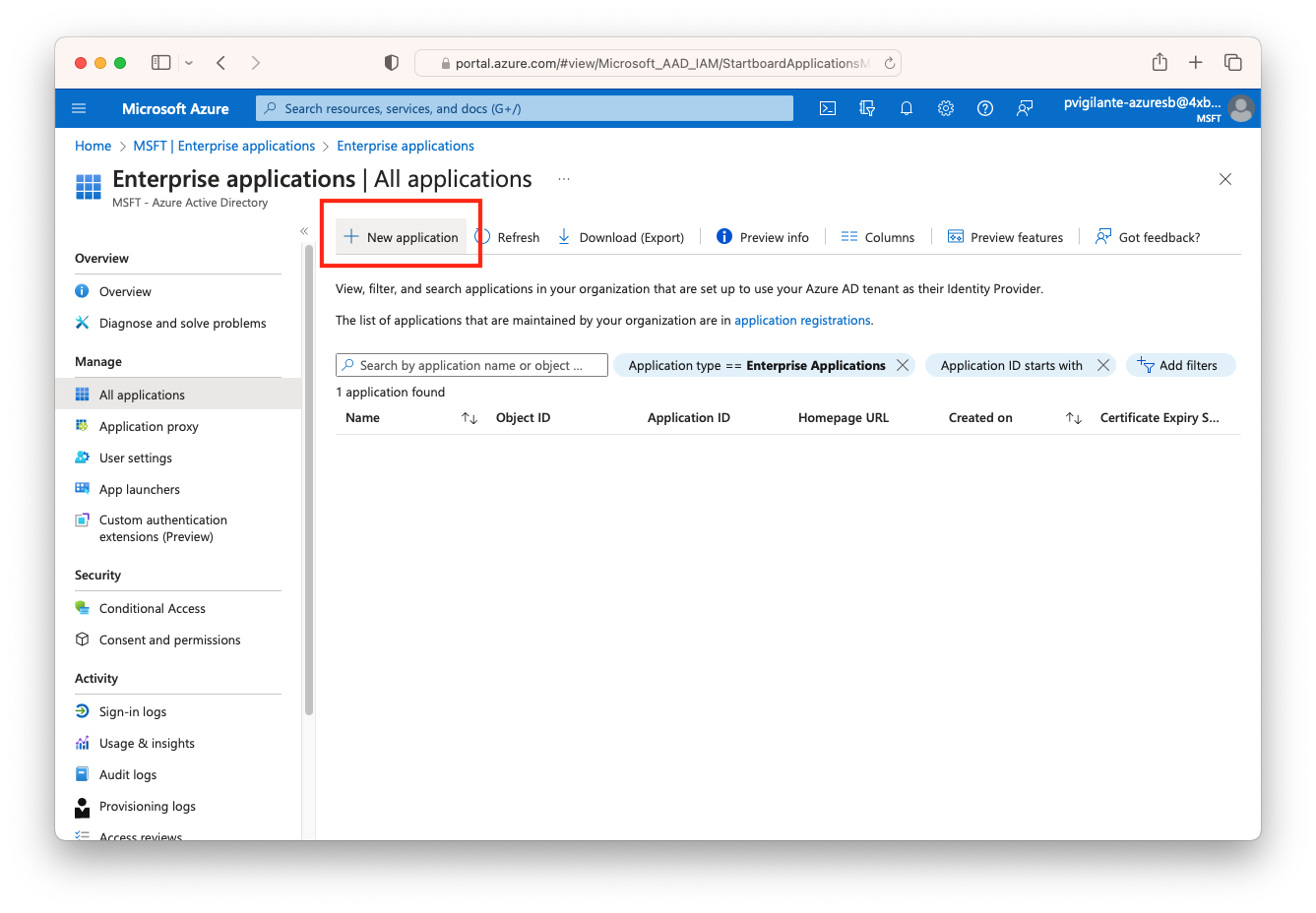Open the Directories and subscriptions filter
Image resolution: width=1316 pixels, height=913 pixels.
867,108
